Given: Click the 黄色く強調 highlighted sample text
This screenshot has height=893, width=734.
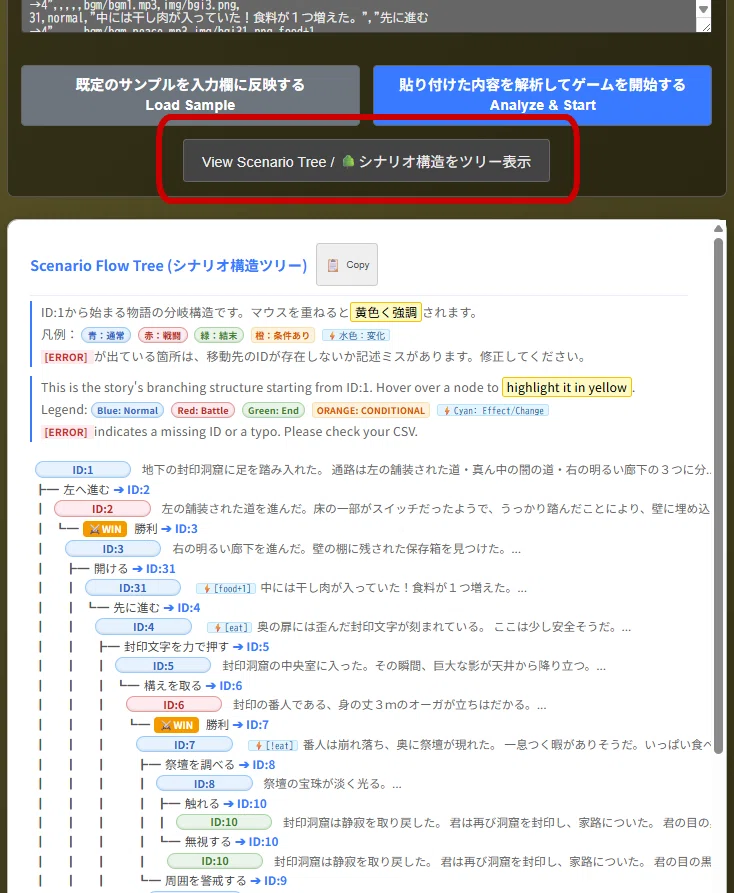Looking at the screenshot, I should tap(386, 312).
